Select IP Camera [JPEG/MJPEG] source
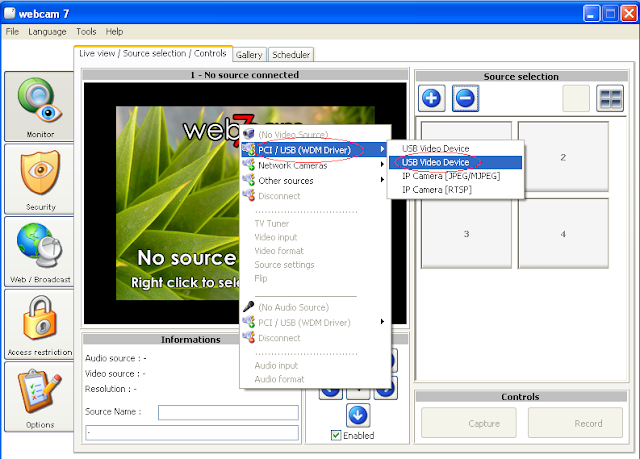 [455, 176]
